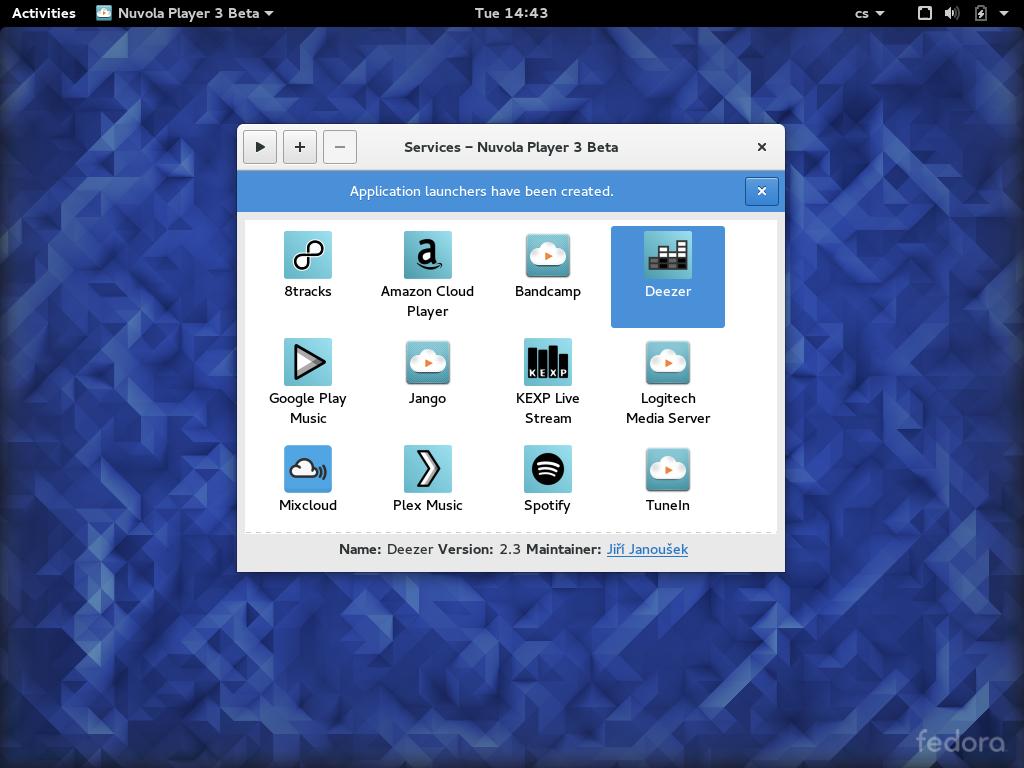Choose the Plex Music icon
Image resolution: width=1024 pixels, height=768 pixels.
(x=428, y=469)
